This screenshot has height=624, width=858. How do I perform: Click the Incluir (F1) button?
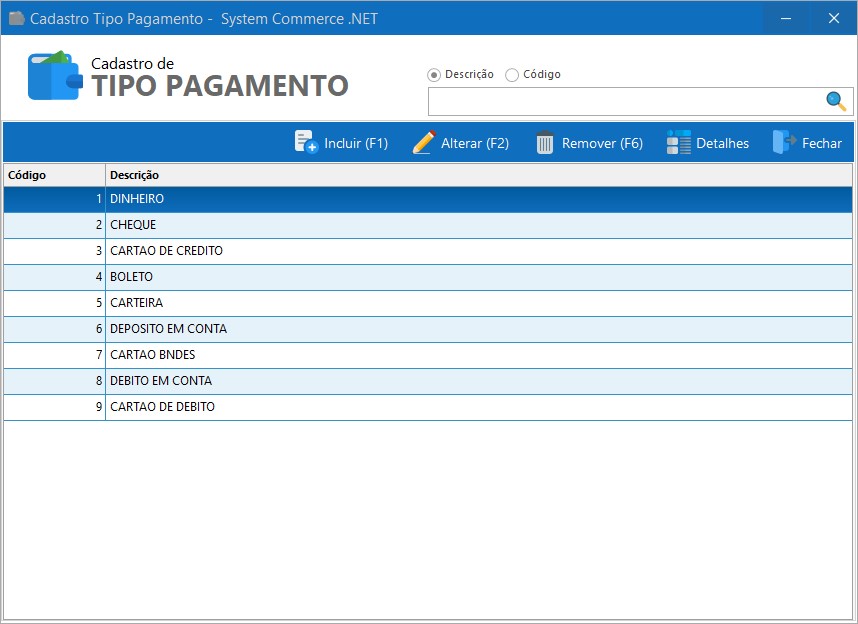(343, 142)
